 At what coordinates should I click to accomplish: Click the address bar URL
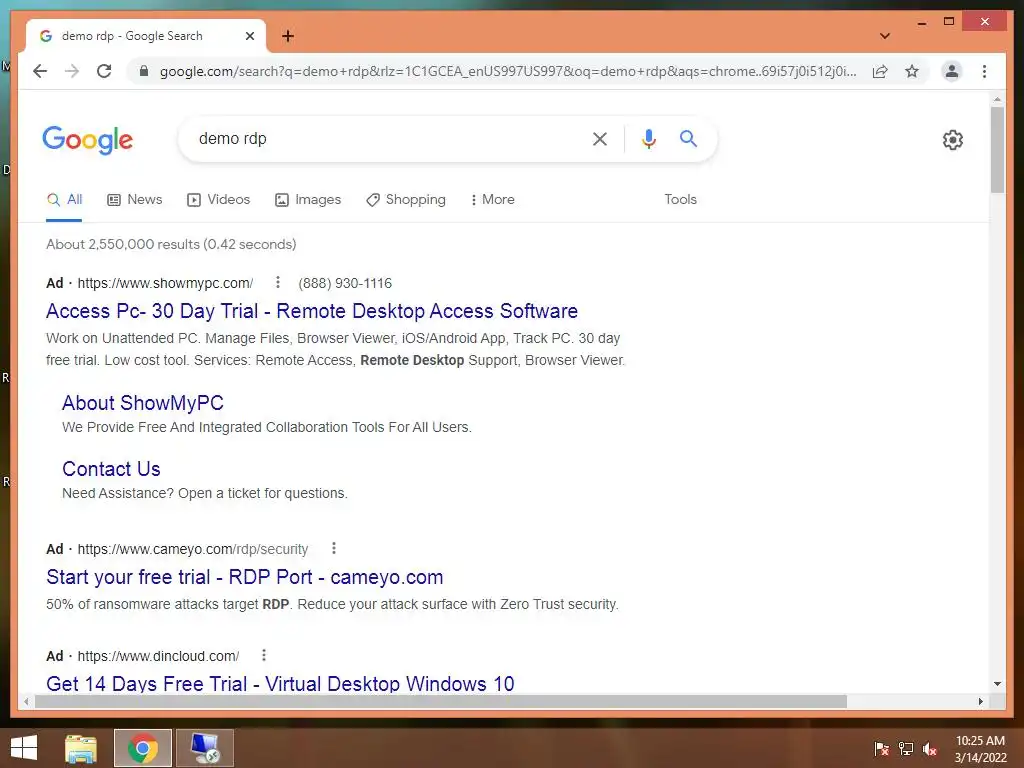[508, 71]
